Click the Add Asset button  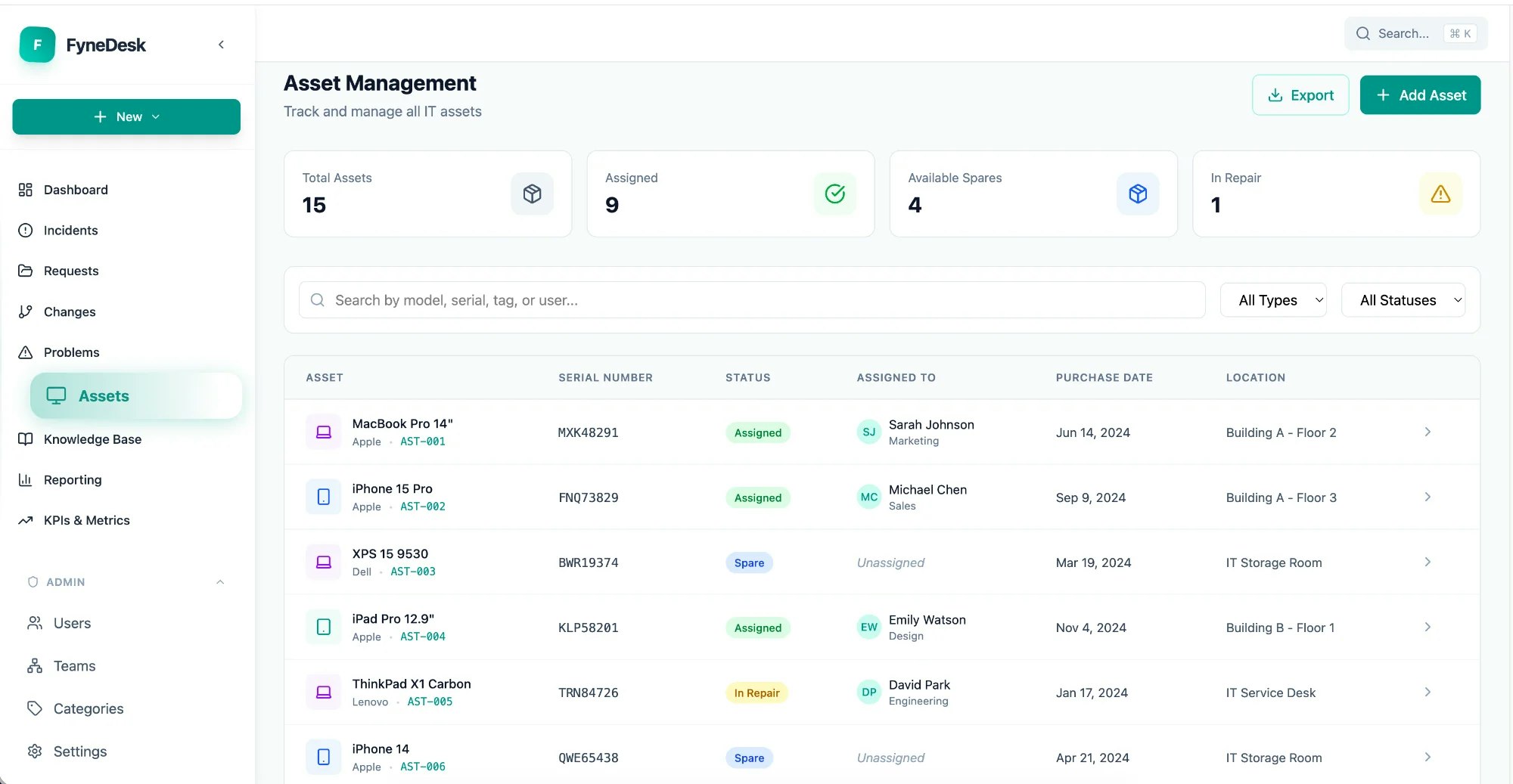(1421, 95)
